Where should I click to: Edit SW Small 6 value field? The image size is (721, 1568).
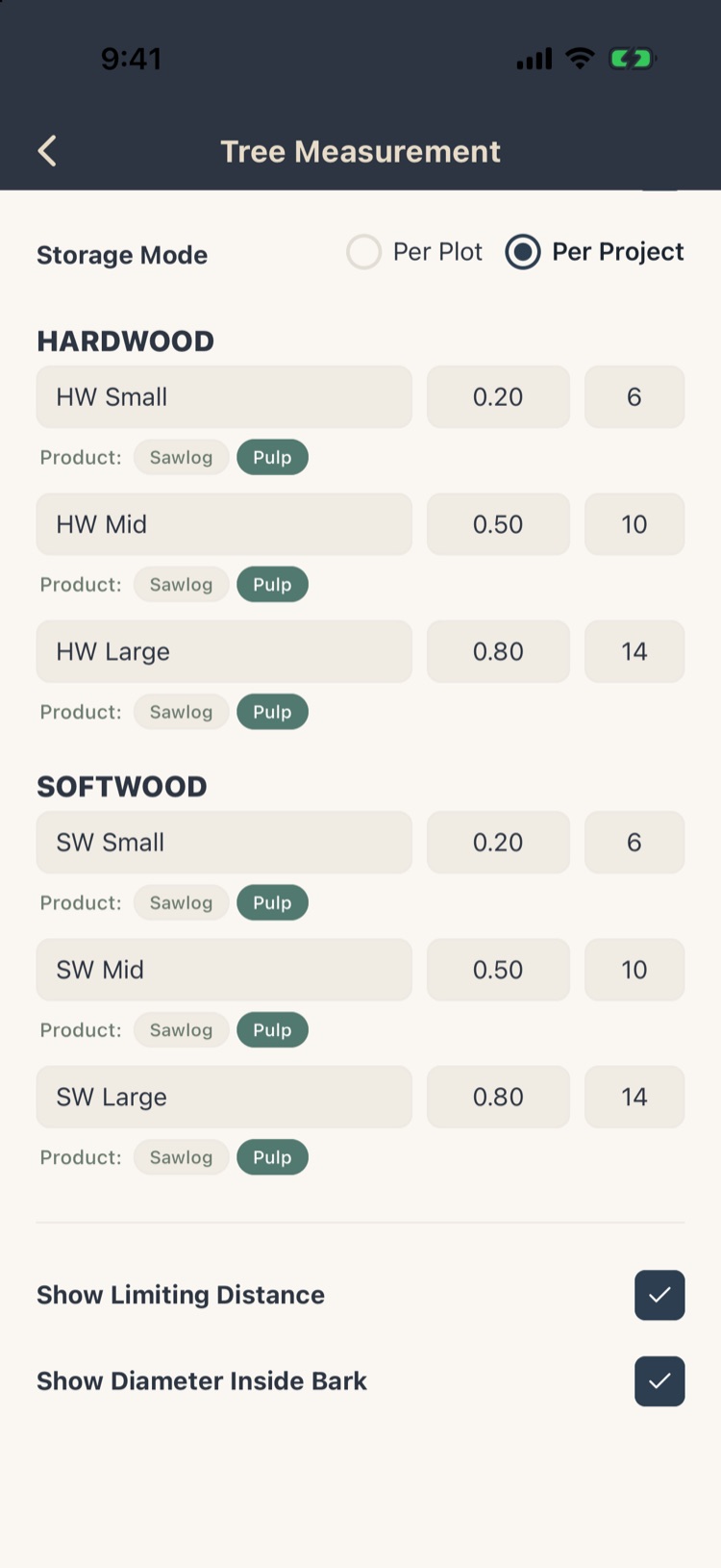point(634,843)
